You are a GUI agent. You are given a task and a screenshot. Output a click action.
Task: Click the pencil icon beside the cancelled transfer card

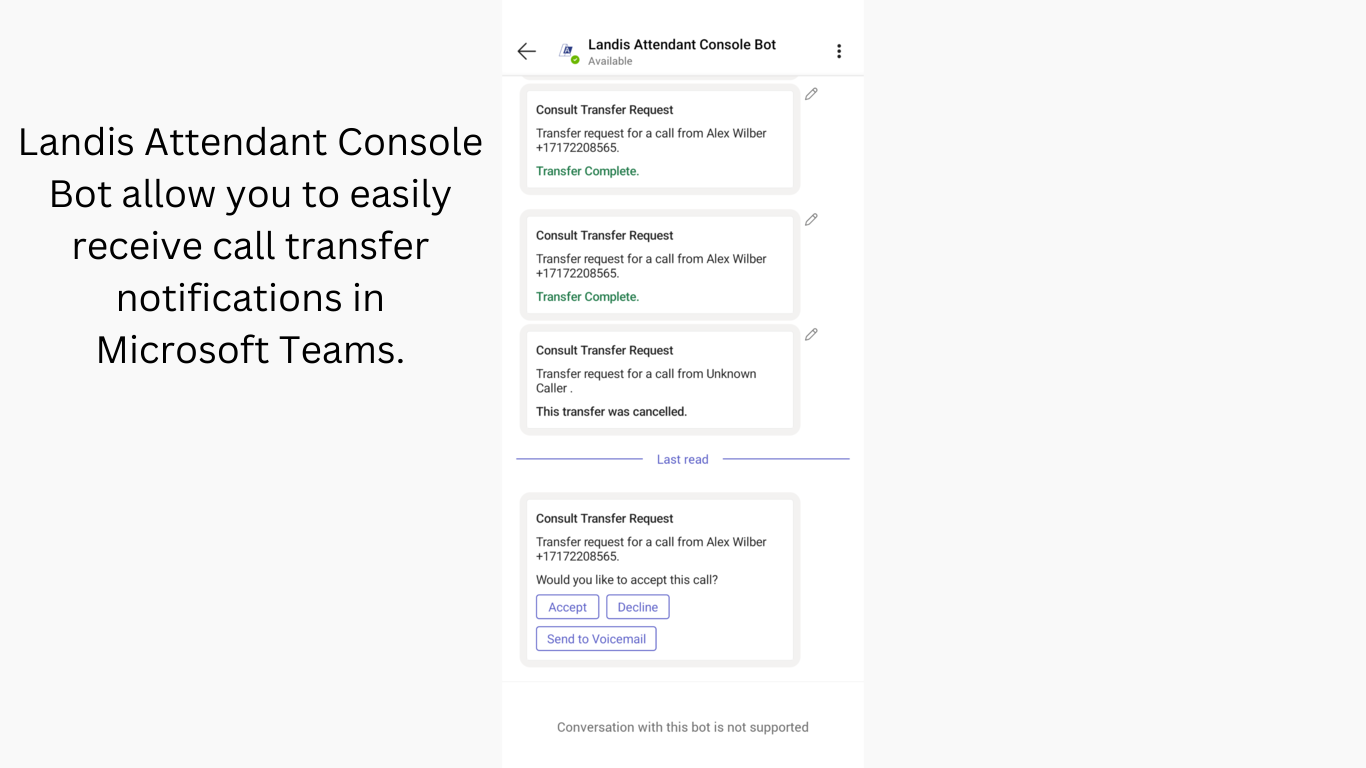click(x=811, y=335)
